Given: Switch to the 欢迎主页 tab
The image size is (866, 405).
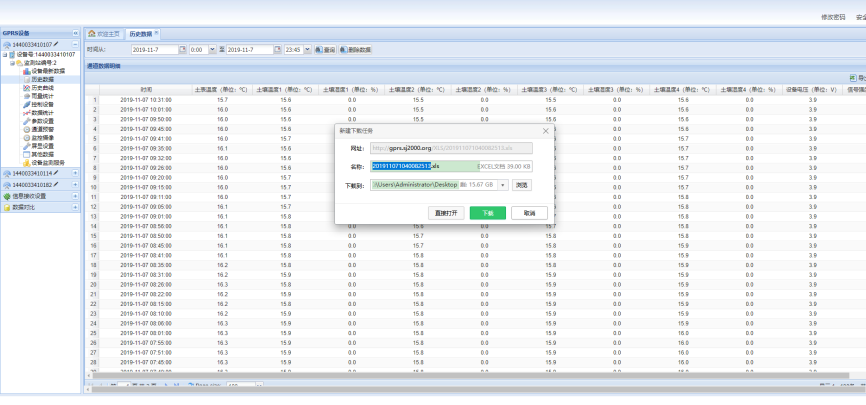Looking at the screenshot, I should pyautogui.click(x=106, y=33).
